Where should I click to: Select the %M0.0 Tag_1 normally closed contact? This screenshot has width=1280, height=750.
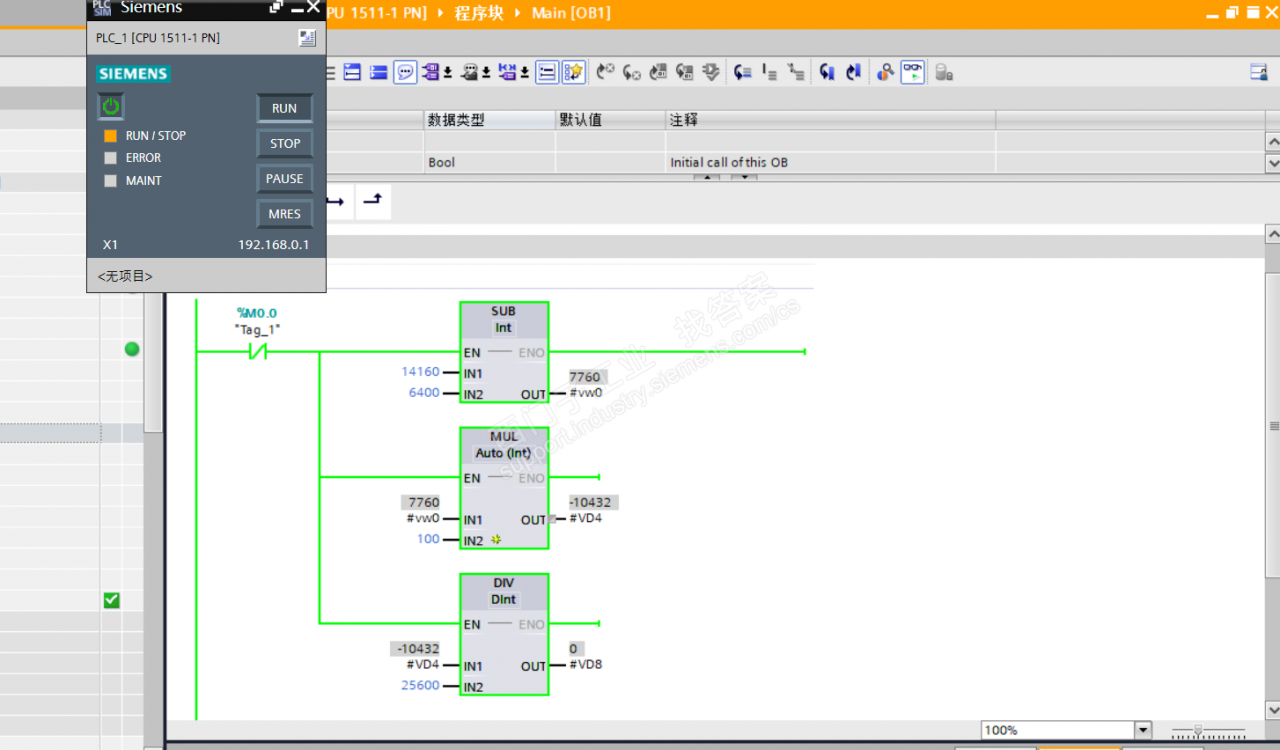coord(257,351)
